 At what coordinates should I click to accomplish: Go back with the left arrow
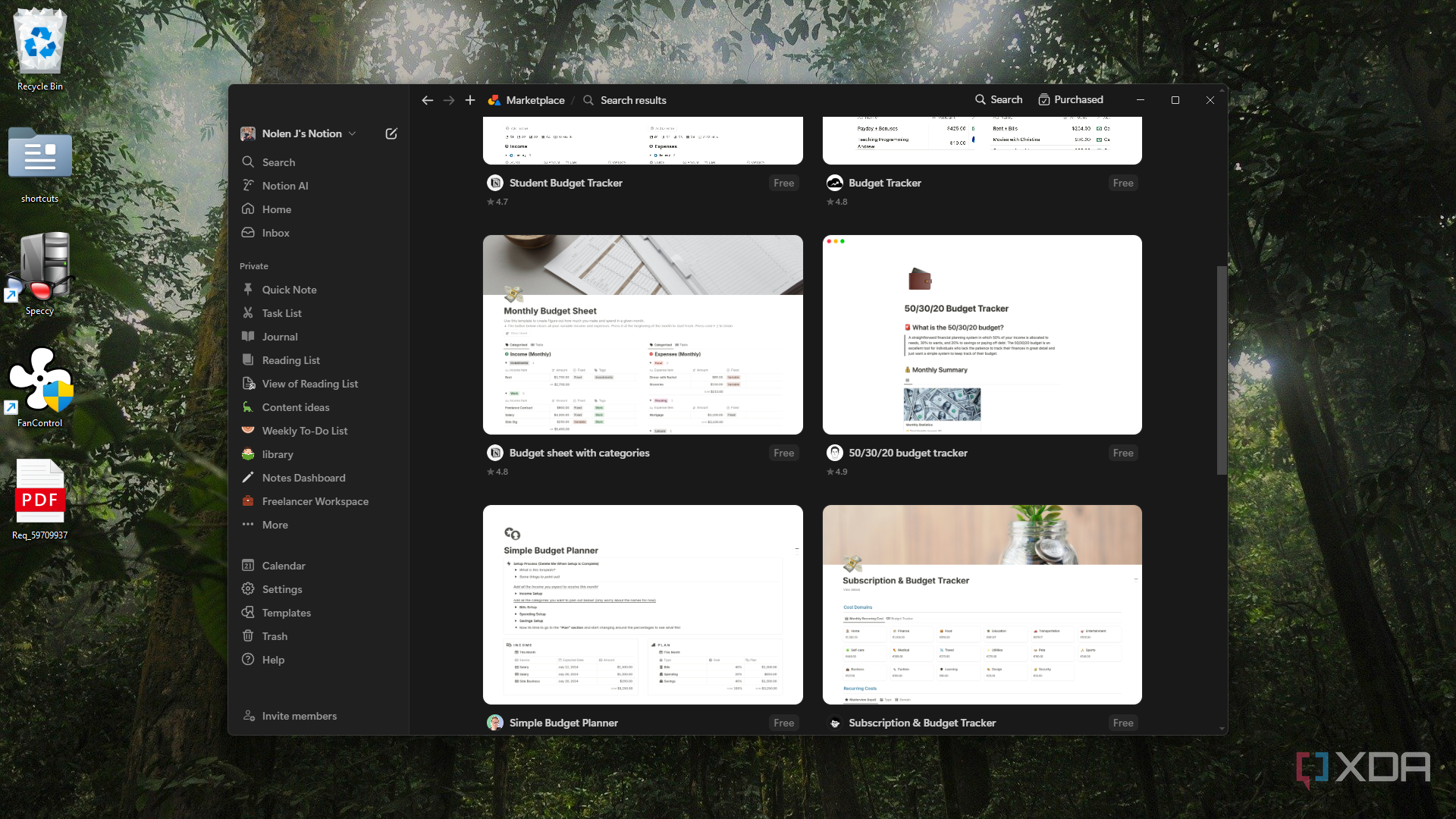pos(428,100)
